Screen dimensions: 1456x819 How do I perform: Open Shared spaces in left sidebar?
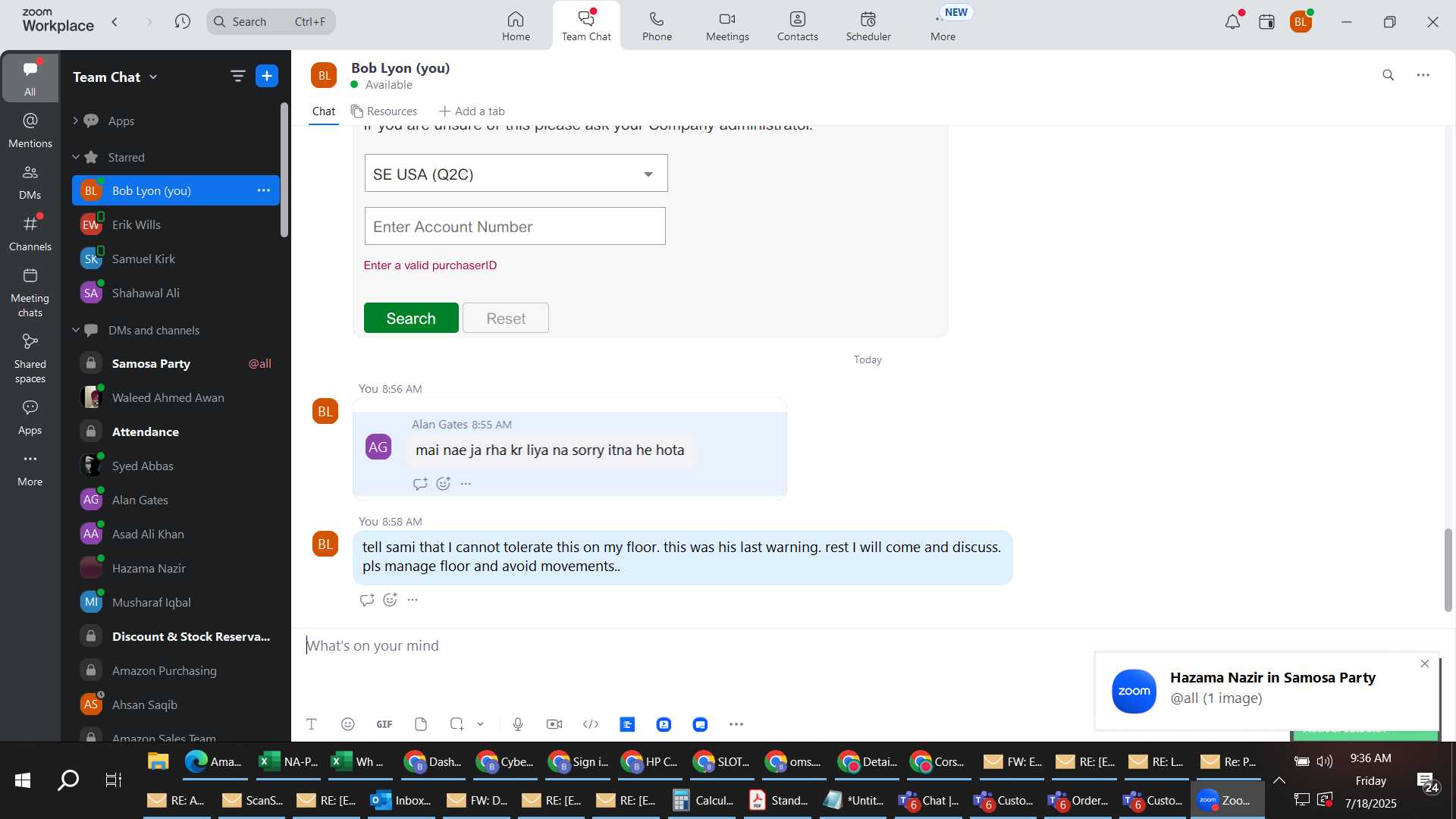click(30, 359)
